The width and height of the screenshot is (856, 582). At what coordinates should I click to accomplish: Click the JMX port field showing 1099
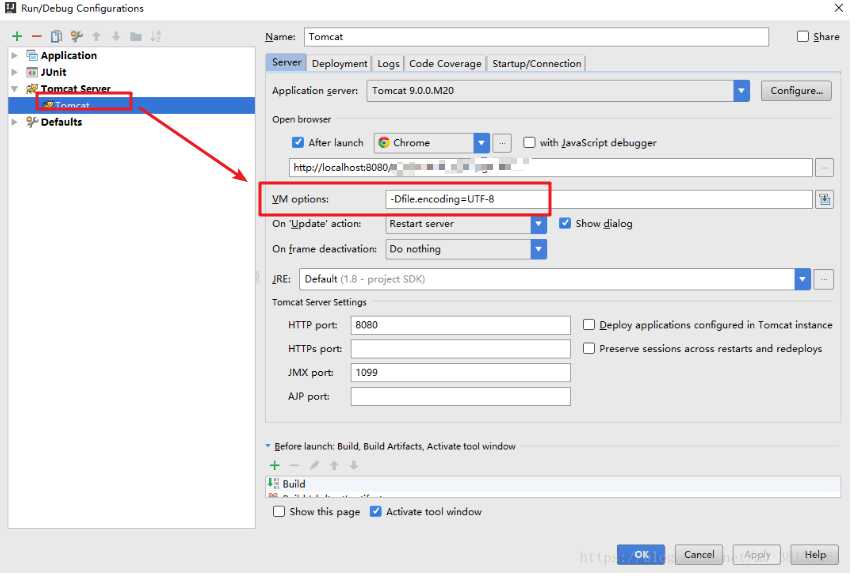coord(460,372)
